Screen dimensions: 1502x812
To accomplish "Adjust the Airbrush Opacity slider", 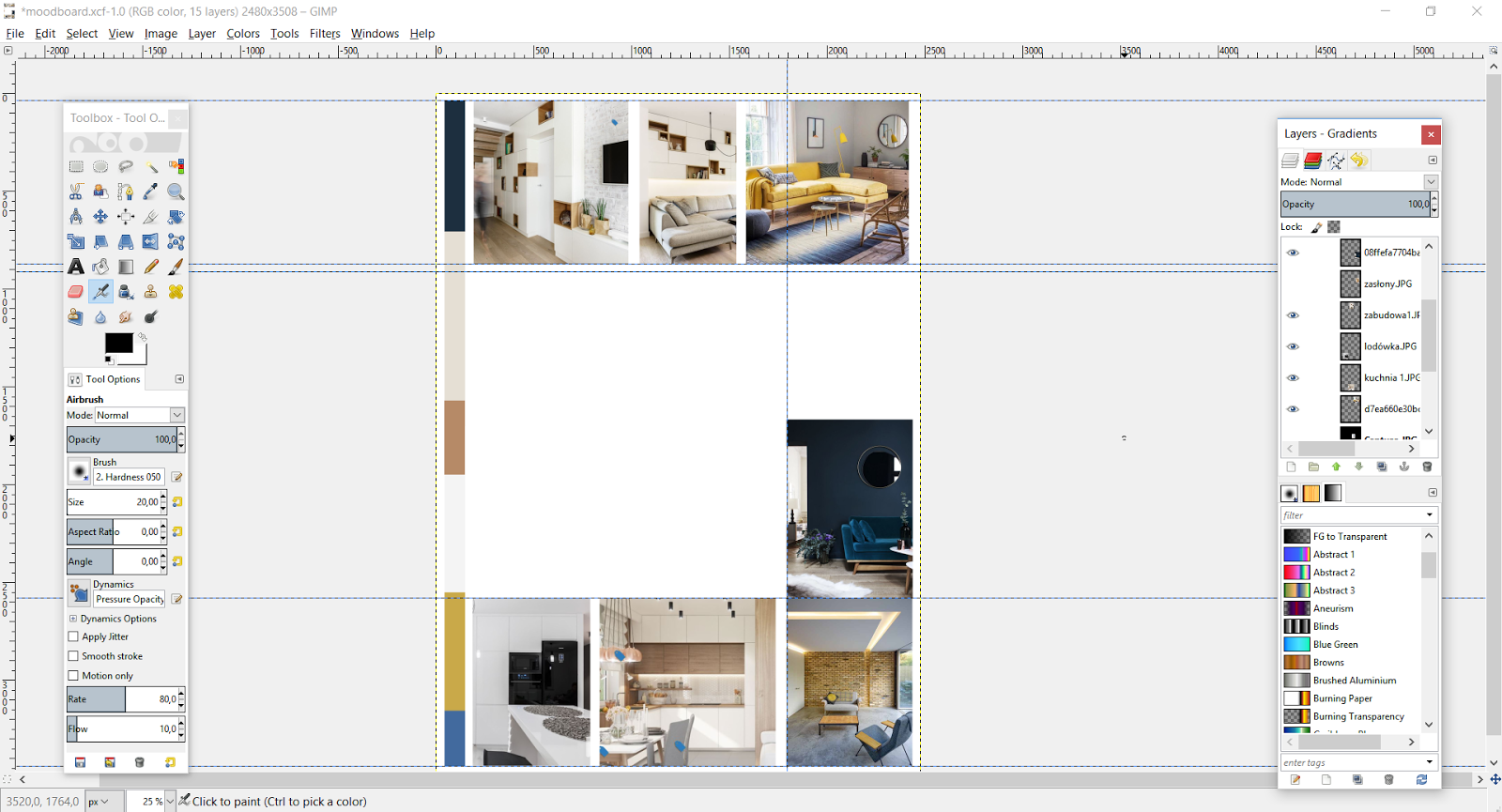I will (x=126, y=439).
